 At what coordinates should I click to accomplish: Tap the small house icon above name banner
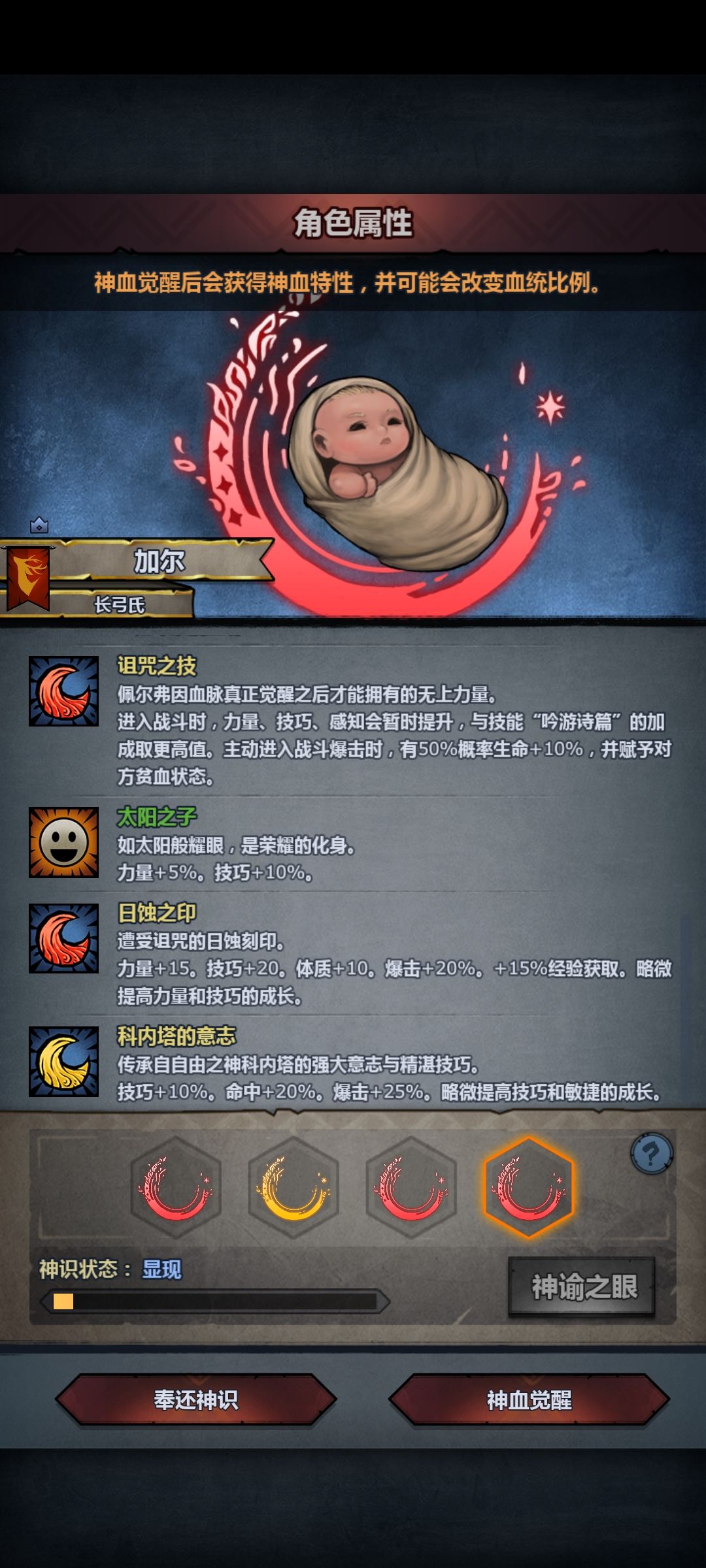click(39, 525)
